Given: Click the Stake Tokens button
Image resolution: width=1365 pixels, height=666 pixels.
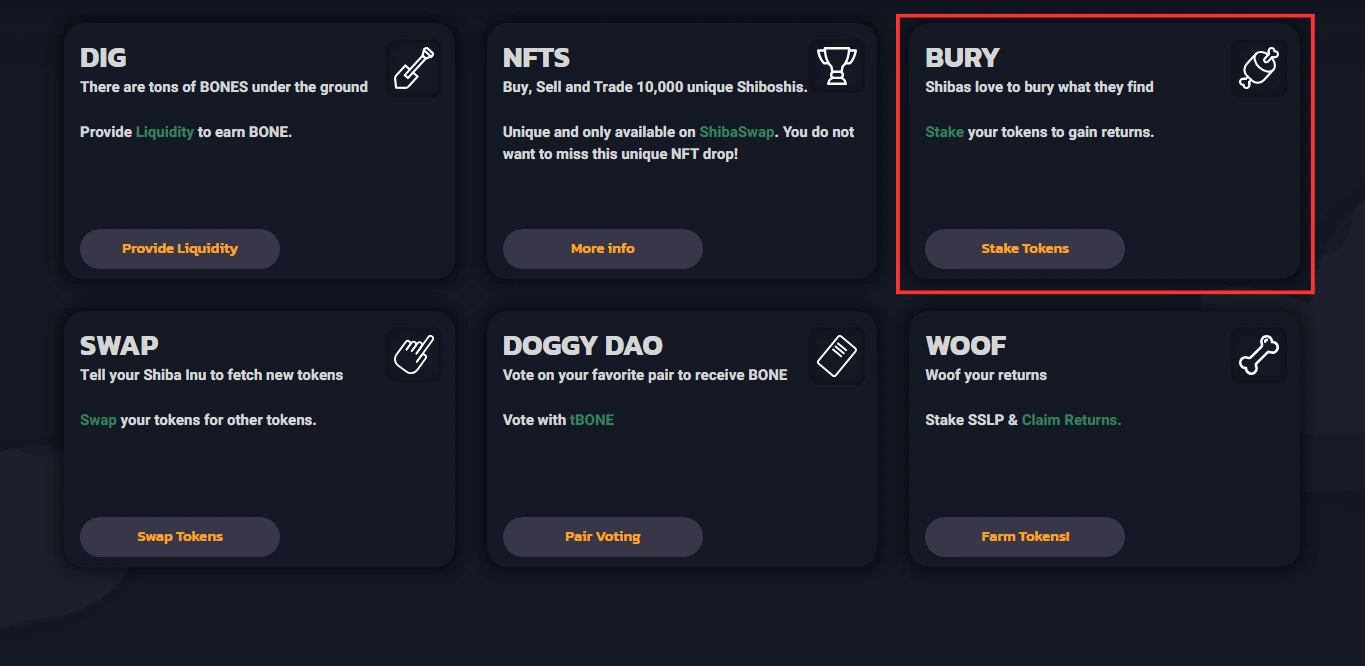Looking at the screenshot, I should [1025, 248].
